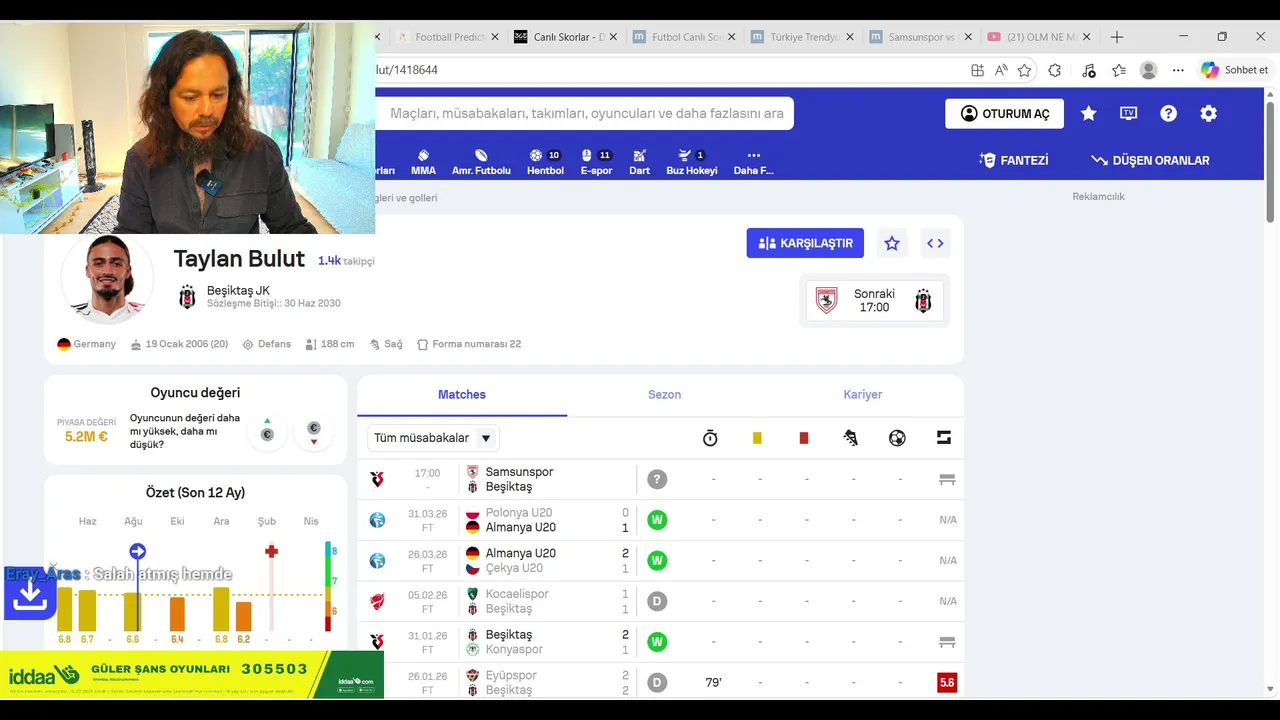The image size is (1280, 720).
Task: Follow Taylan Bulut with star button
Action: point(892,243)
